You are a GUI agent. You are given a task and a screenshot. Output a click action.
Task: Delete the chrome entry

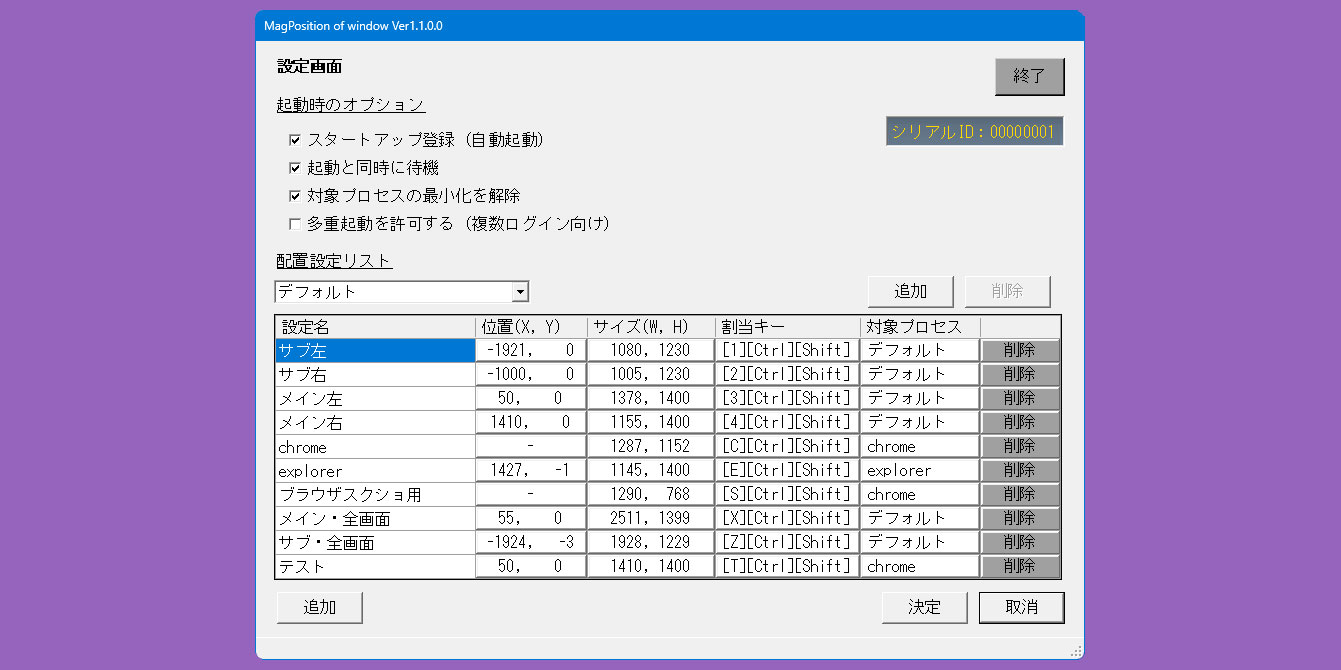pos(1019,446)
